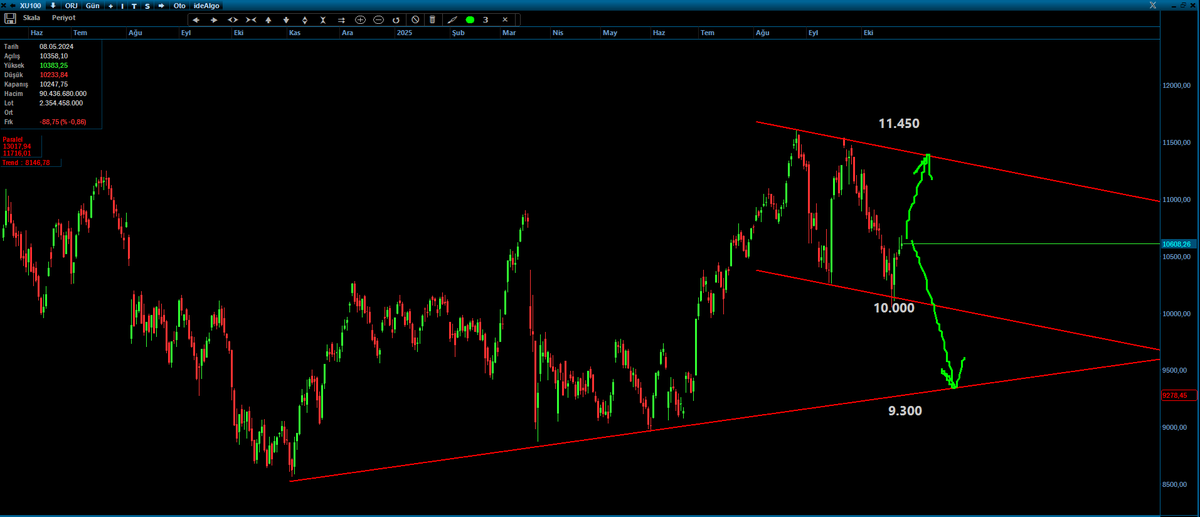The height and width of the screenshot is (517, 1200).
Task: Delete drawings with the trash icon
Action: 432,20
